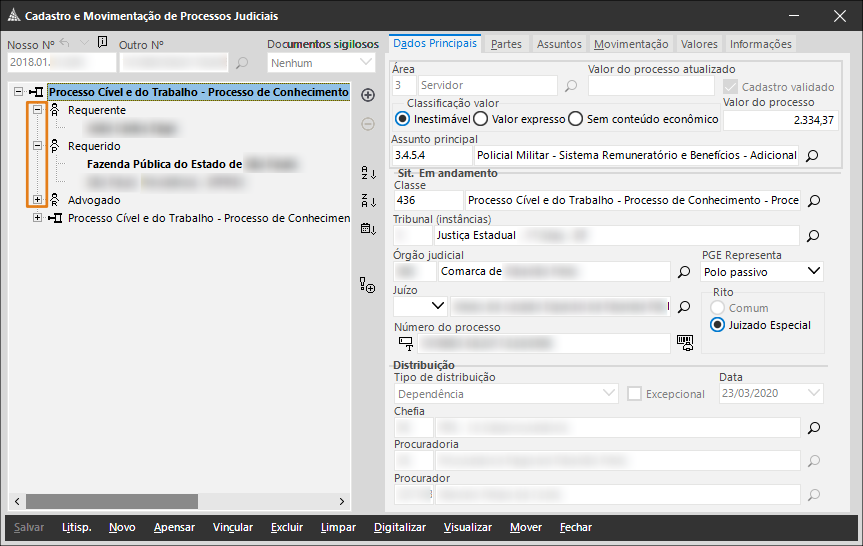This screenshot has height=546, width=863.
Task: Open the Partes tab
Action: [506, 44]
